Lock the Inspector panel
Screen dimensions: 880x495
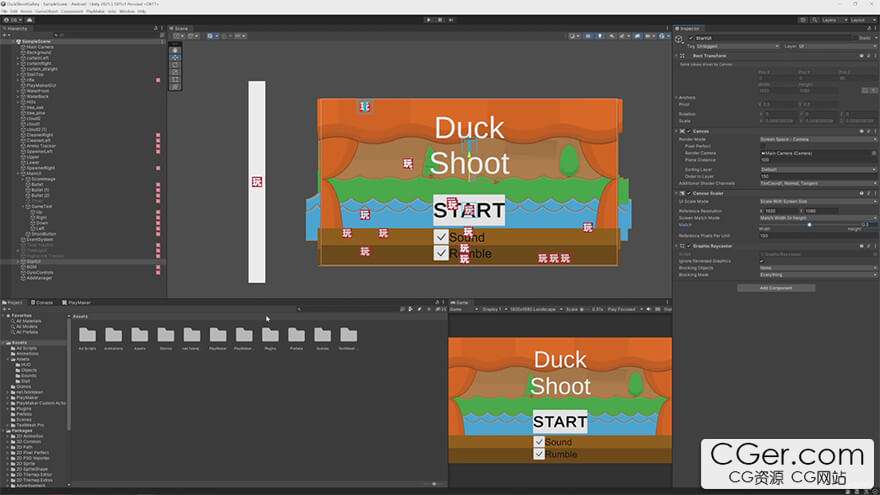(869, 28)
